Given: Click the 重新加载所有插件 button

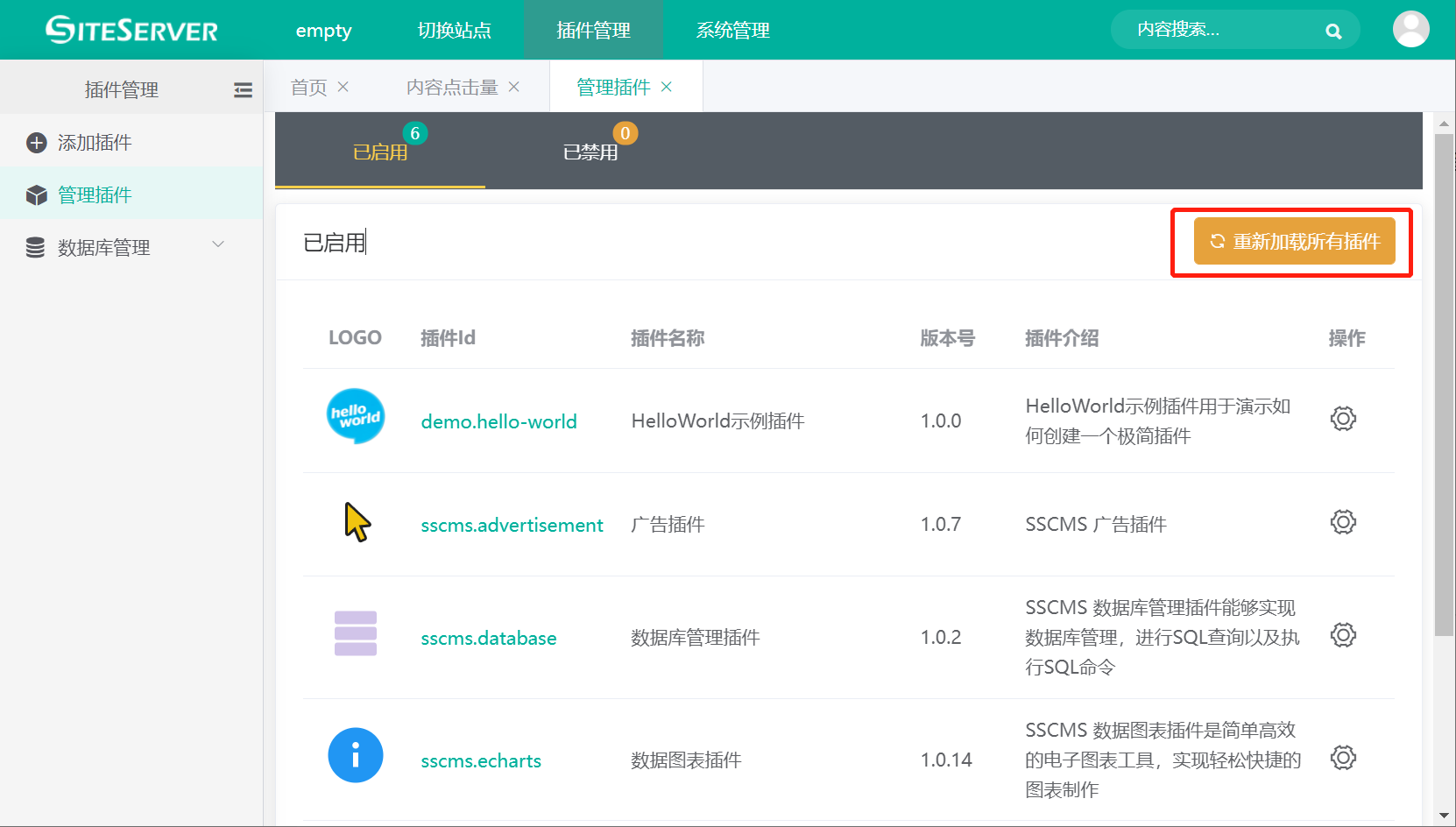Looking at the screenshot, I should (x=1294, y=242).
